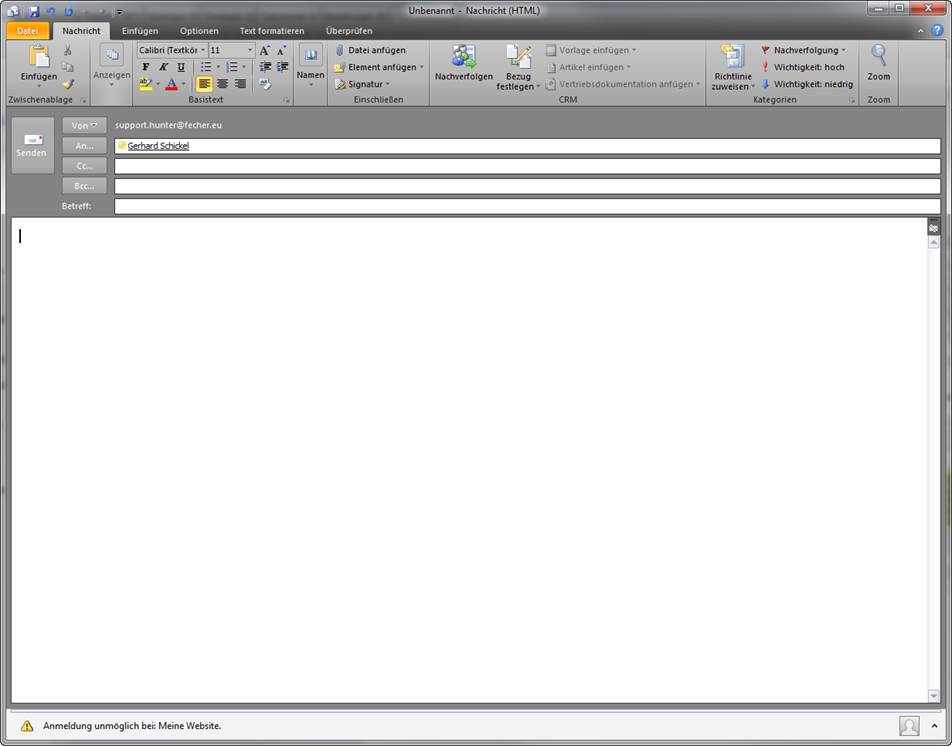This screenshot has width=952, height=746.
Task: Attach a file with Datei anfügen
Action: point(369,50)
